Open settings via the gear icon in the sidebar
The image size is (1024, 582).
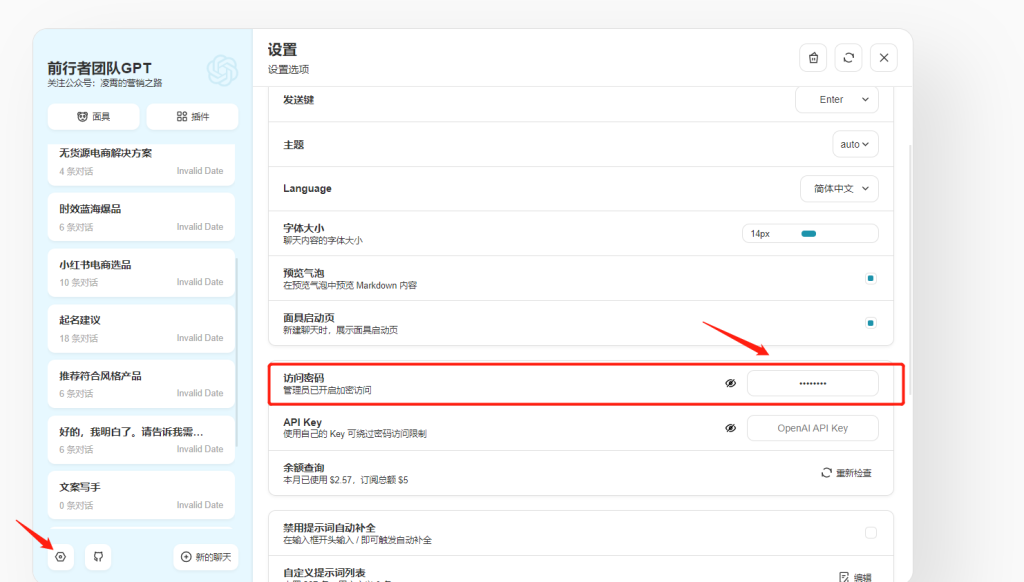tap(61, 557)
